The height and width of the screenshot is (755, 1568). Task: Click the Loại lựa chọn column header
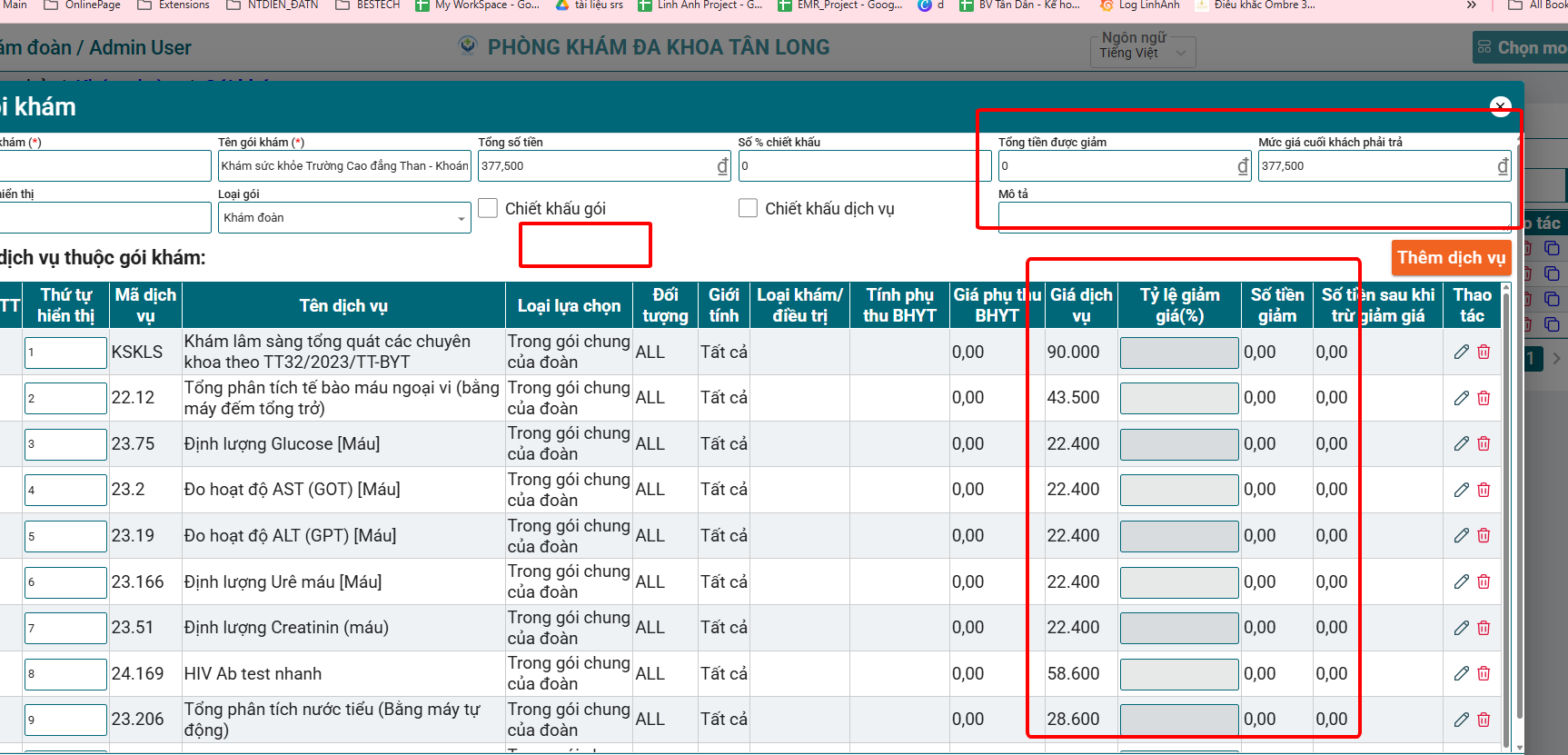[569, 305]
